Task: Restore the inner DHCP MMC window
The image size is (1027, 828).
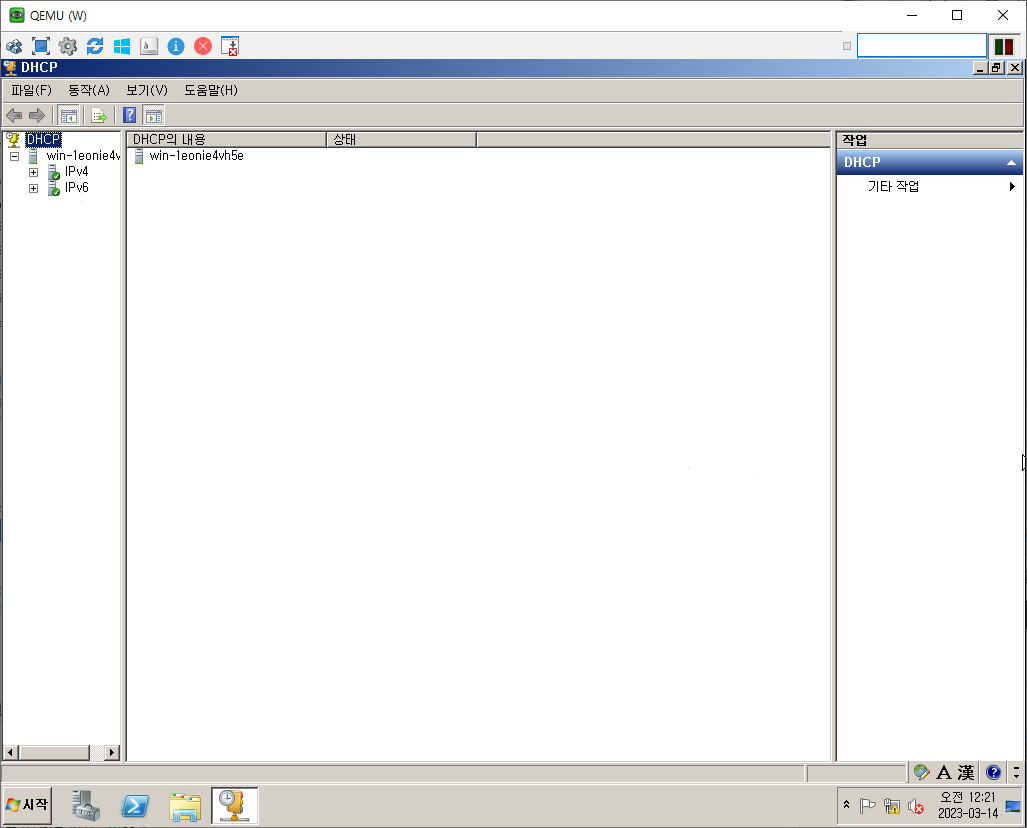Action: click(x=997, y=67)
